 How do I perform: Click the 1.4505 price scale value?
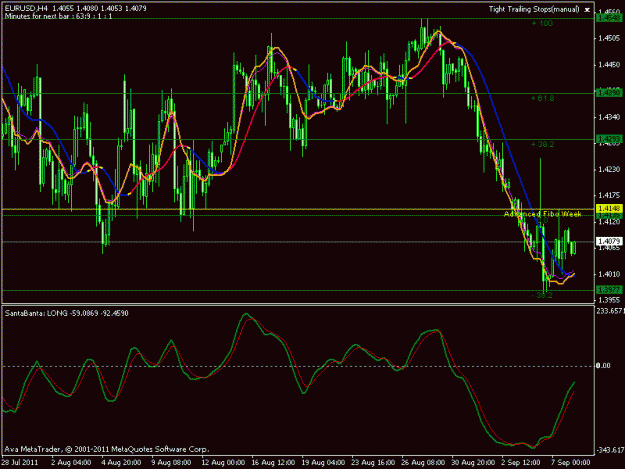(x=609, y=38)
